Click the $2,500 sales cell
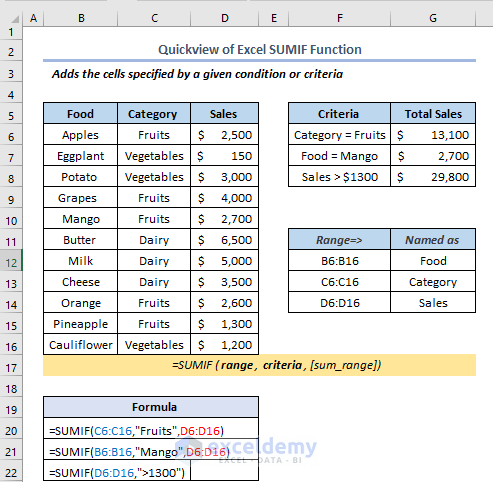 [x=225, y=135]
